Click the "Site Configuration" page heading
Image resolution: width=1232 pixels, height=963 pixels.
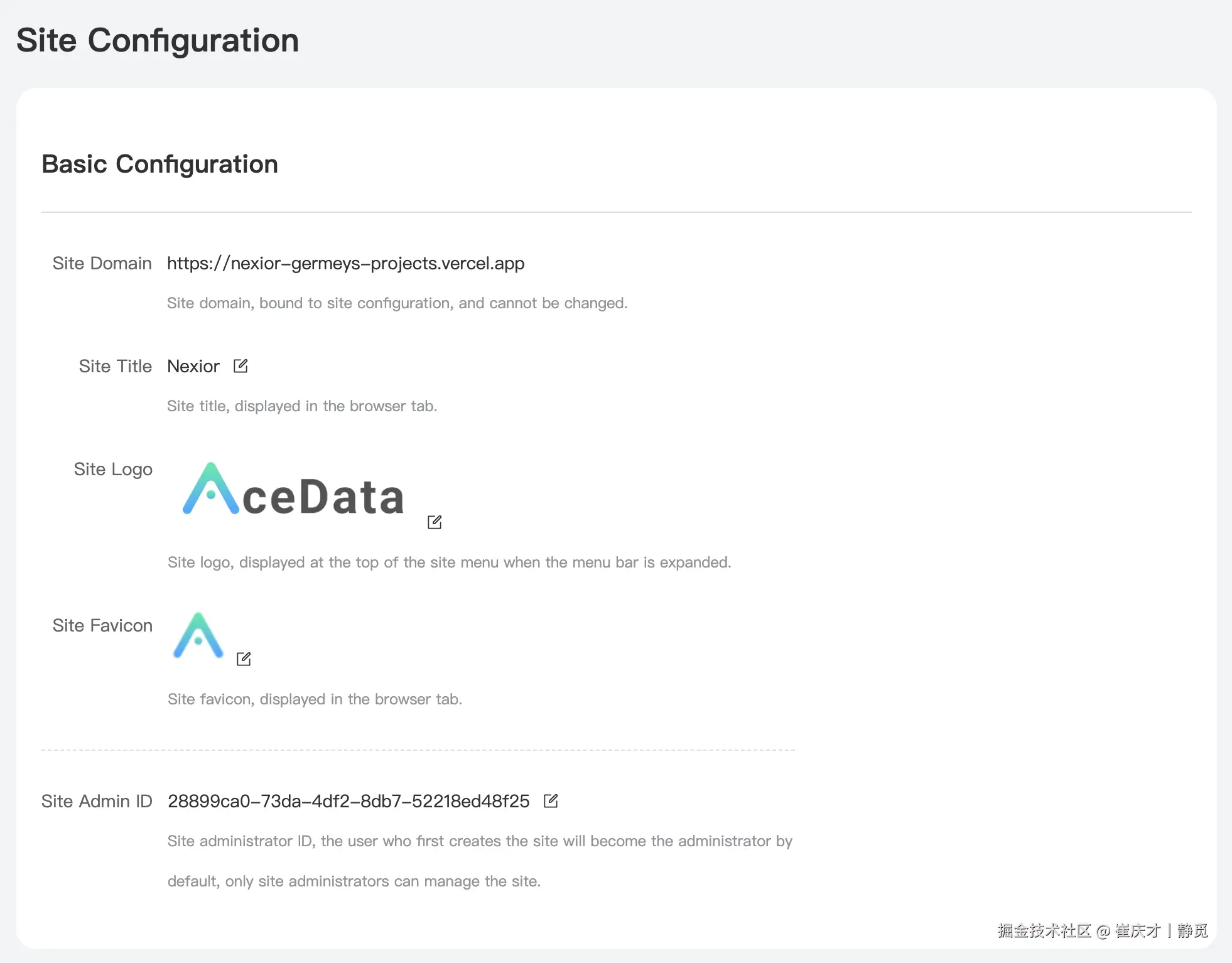[x=158, y=41]
